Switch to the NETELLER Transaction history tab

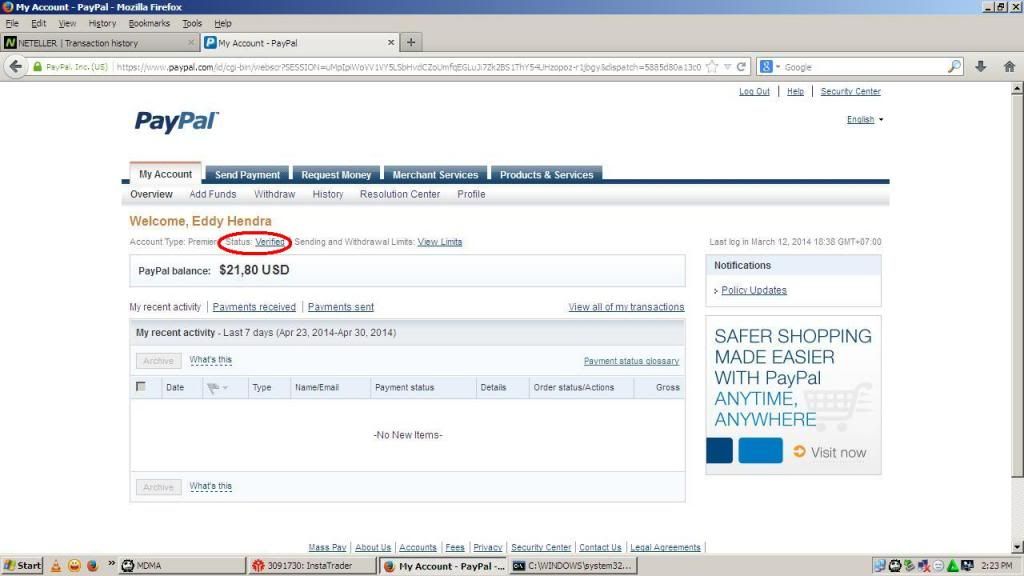tap(99, 43)
